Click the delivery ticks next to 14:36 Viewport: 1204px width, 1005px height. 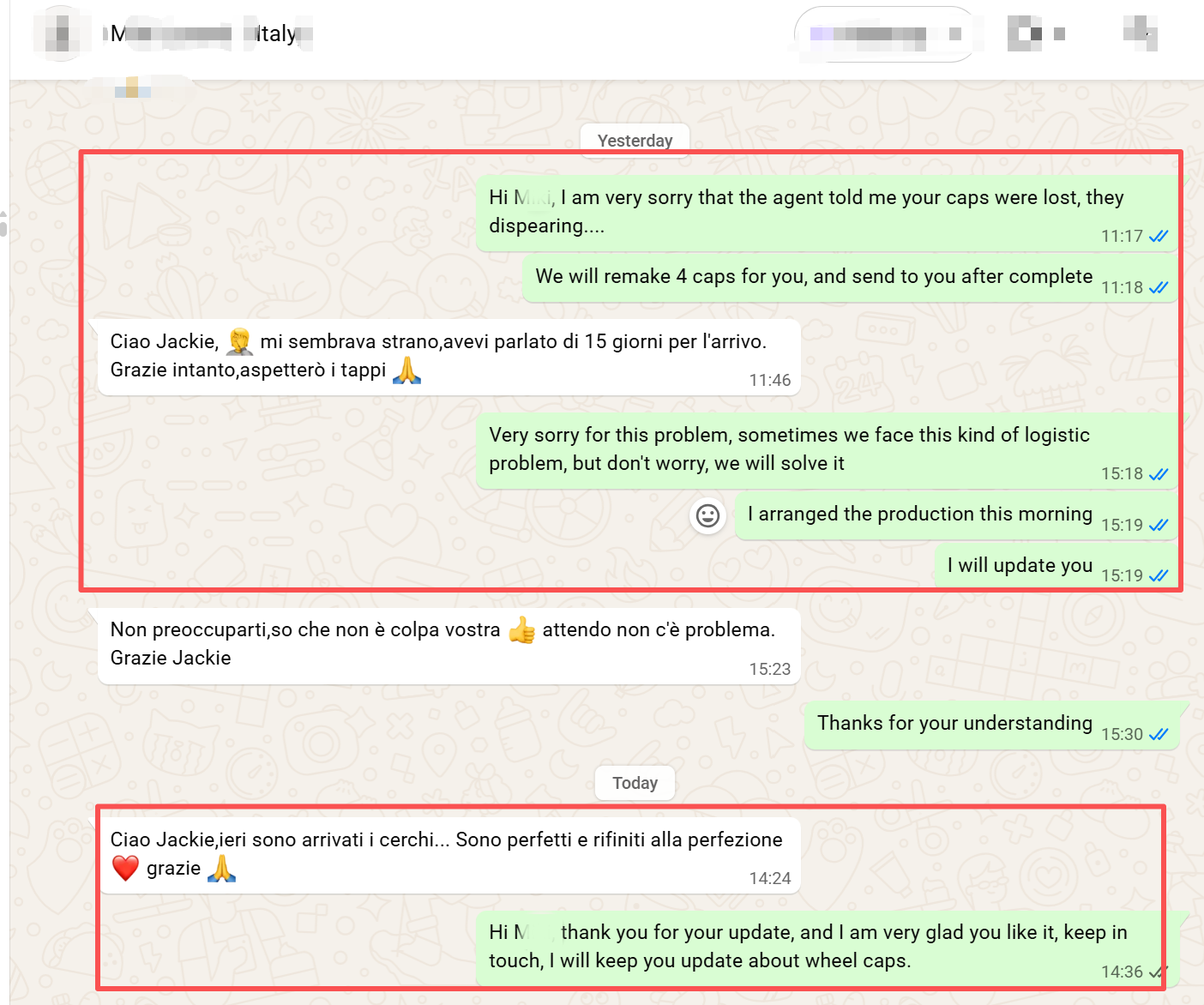tap(1158, 972)
